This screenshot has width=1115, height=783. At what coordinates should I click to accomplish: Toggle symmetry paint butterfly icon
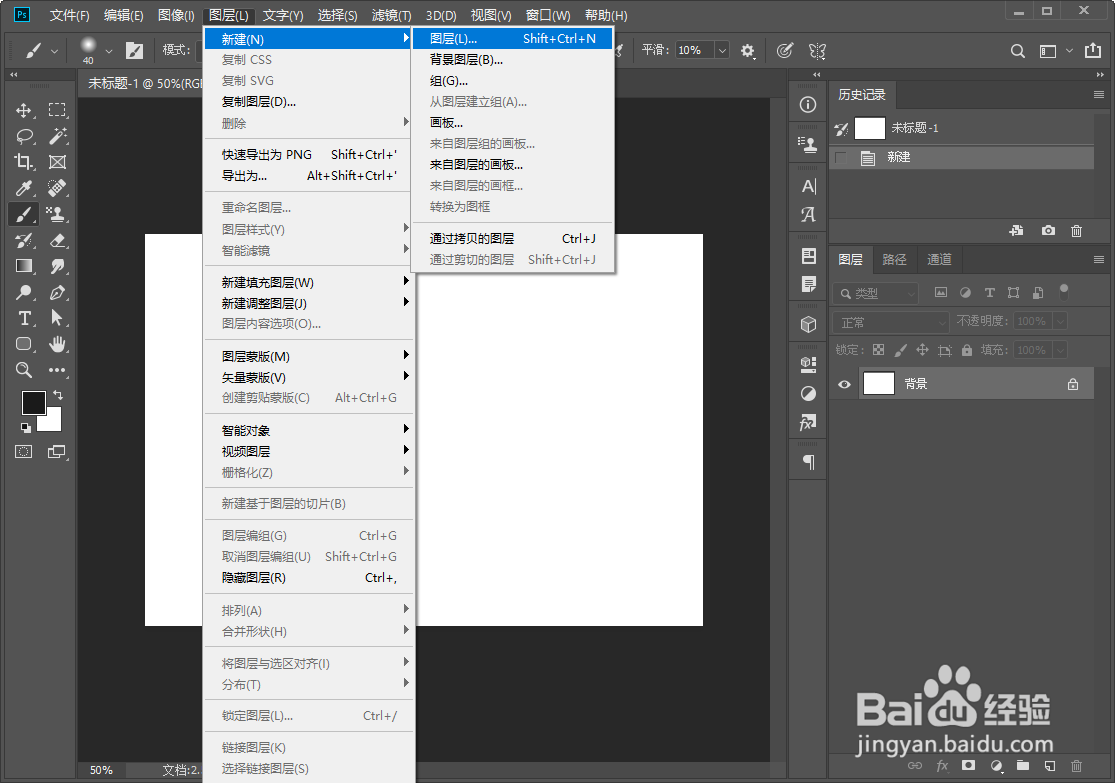click(x=817, y=50)
